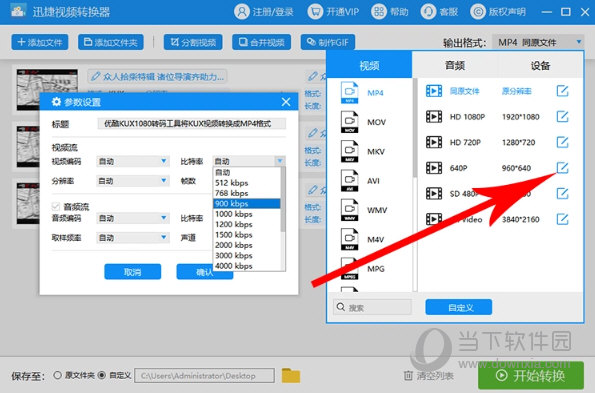The width and height of the screenshot is (595, 393).
Task: Switch to the 设备 tab
Action: [540, 65]
